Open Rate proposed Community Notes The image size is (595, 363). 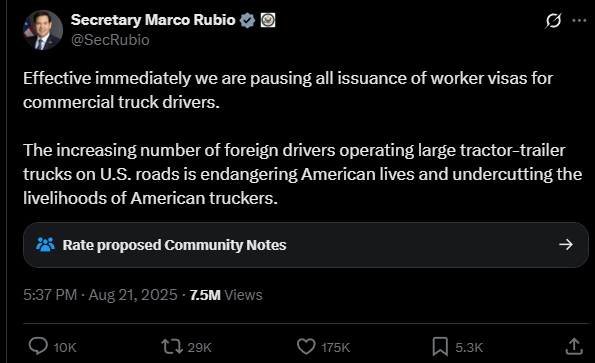point(306,245)
